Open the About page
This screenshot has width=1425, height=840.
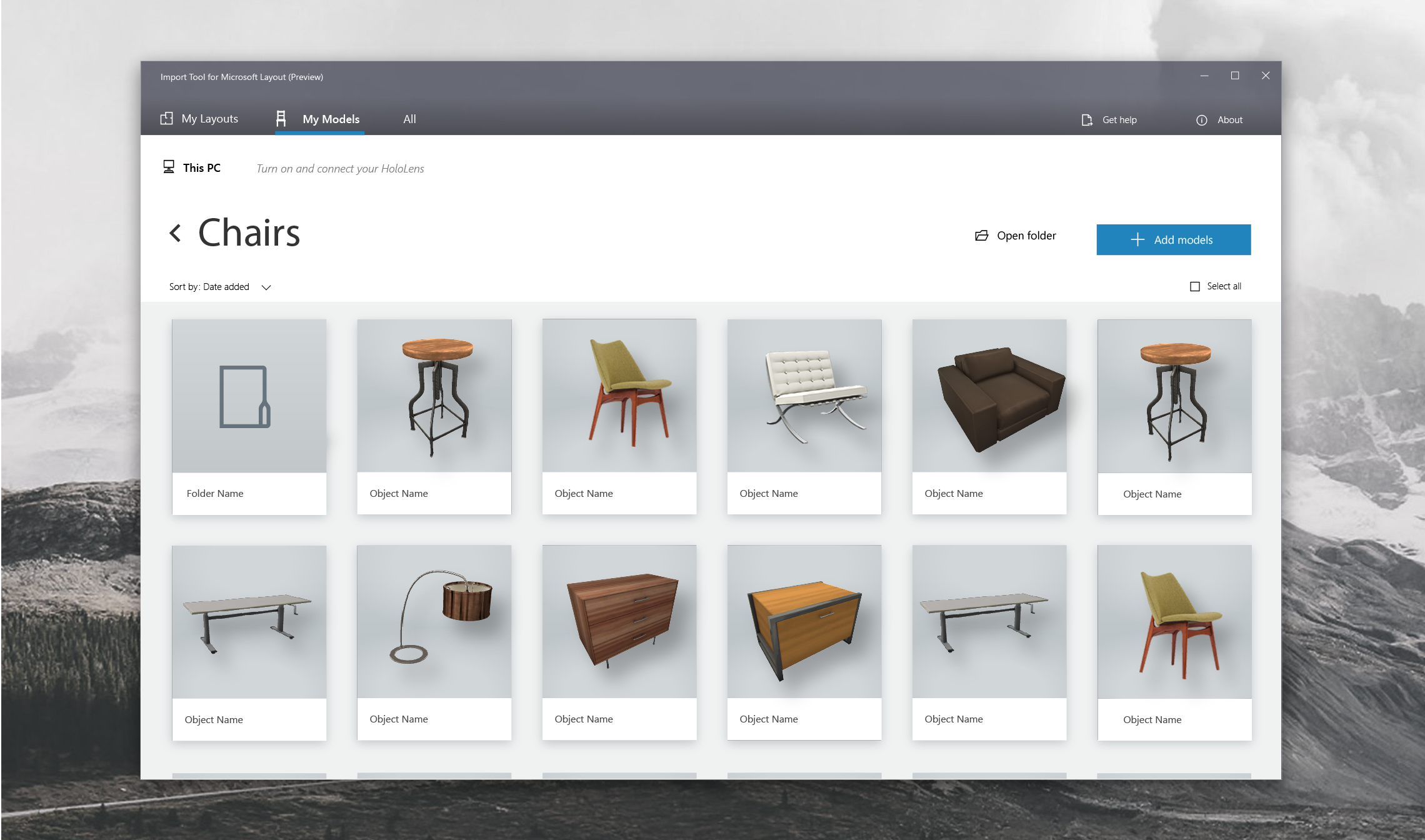1219,120
